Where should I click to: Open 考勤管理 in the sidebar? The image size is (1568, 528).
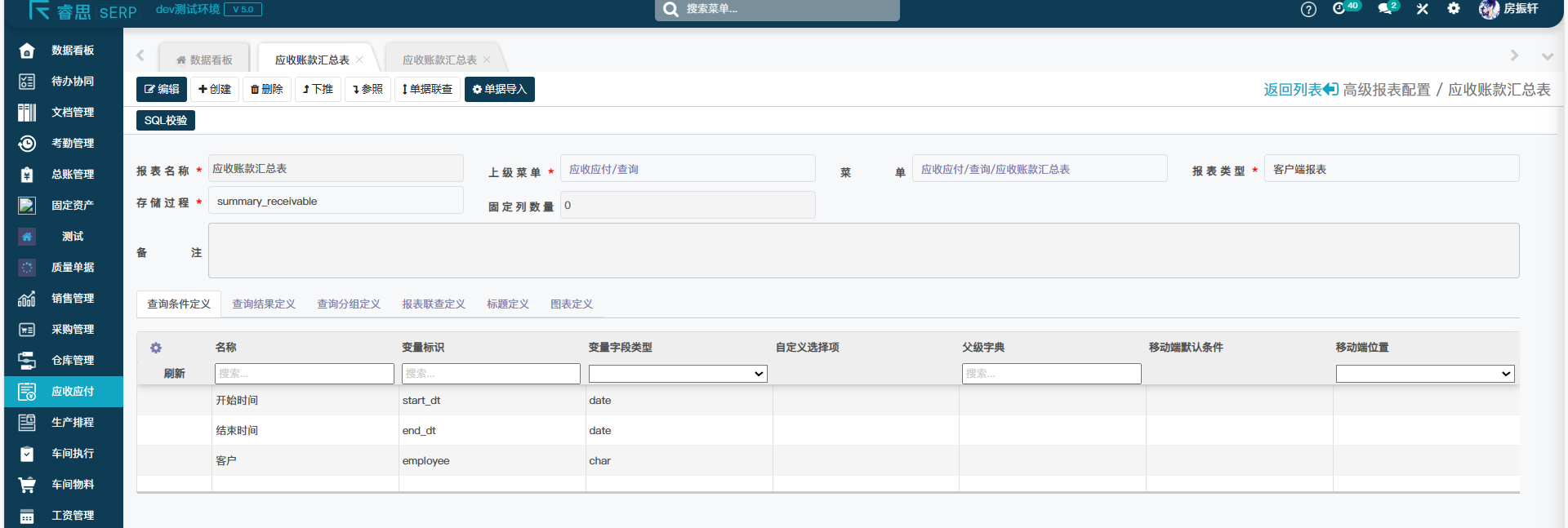[x=72, y=144]
